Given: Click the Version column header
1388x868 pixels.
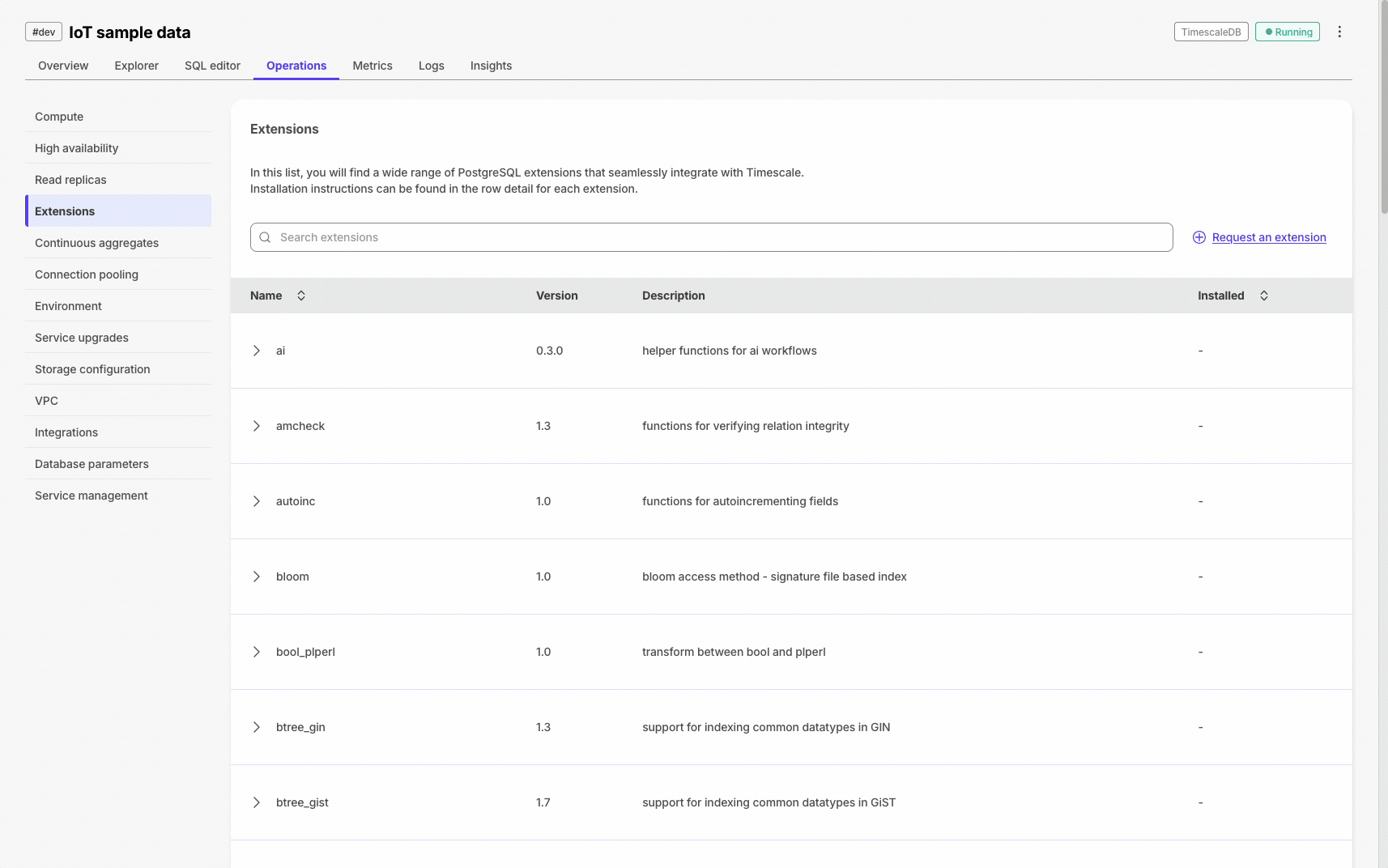Looking at the screenshot, I should 557,296.
